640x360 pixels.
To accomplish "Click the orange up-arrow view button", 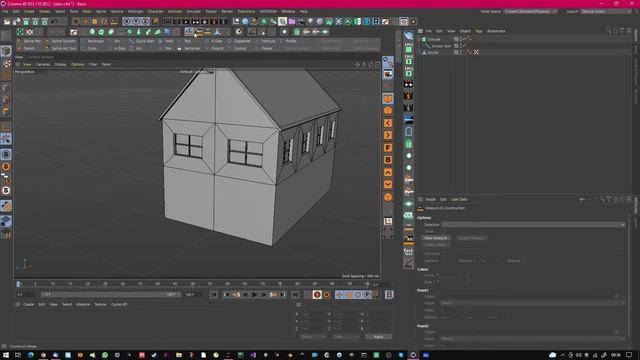I will (388, 172).
